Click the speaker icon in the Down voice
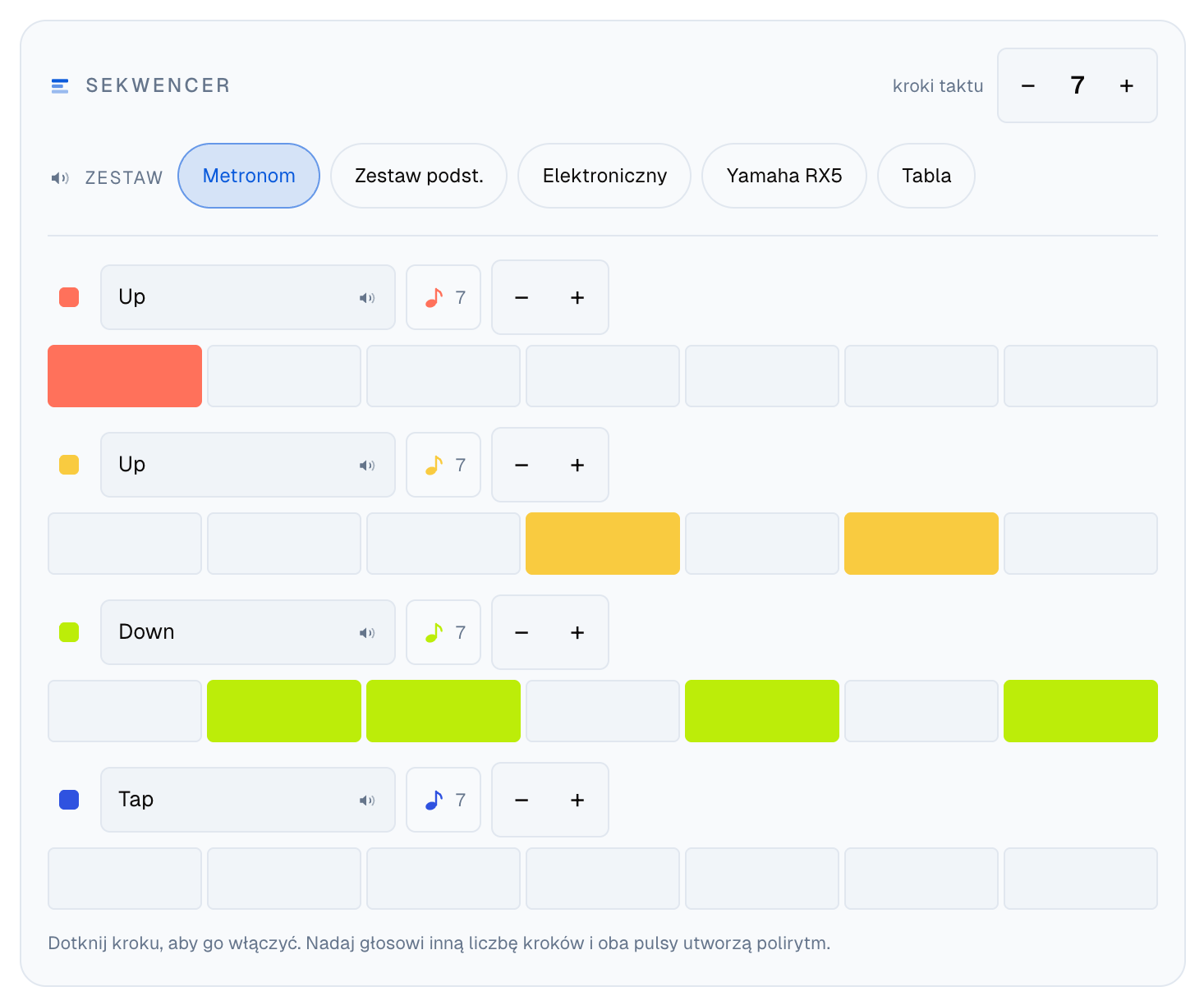This screenshot has height=1005, width=1204. click(367, 633)
